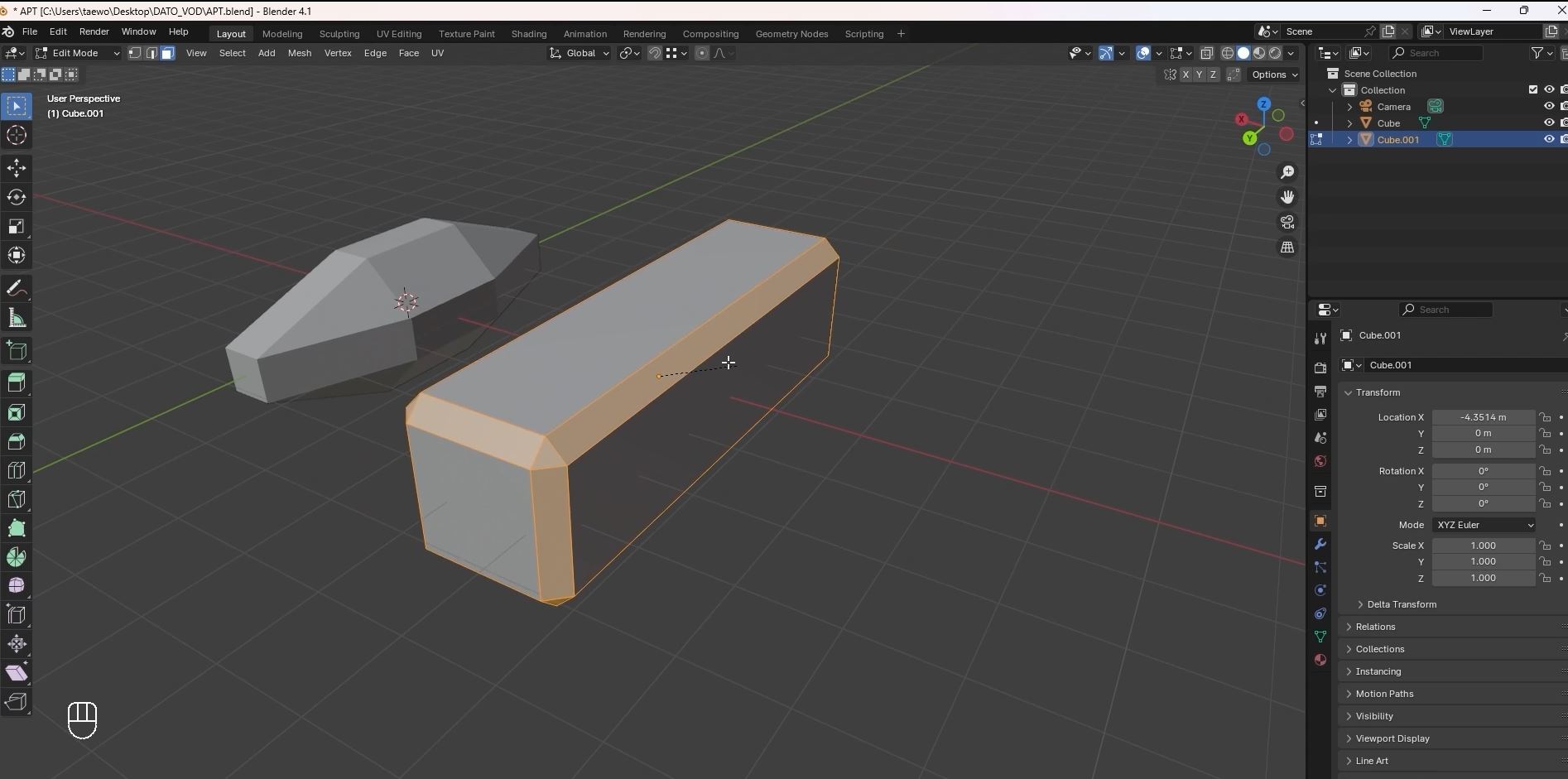The height and width of the screenshot is (779, 1568).
Task: Activate the Measure tool
Action: [x=17, y=318]
